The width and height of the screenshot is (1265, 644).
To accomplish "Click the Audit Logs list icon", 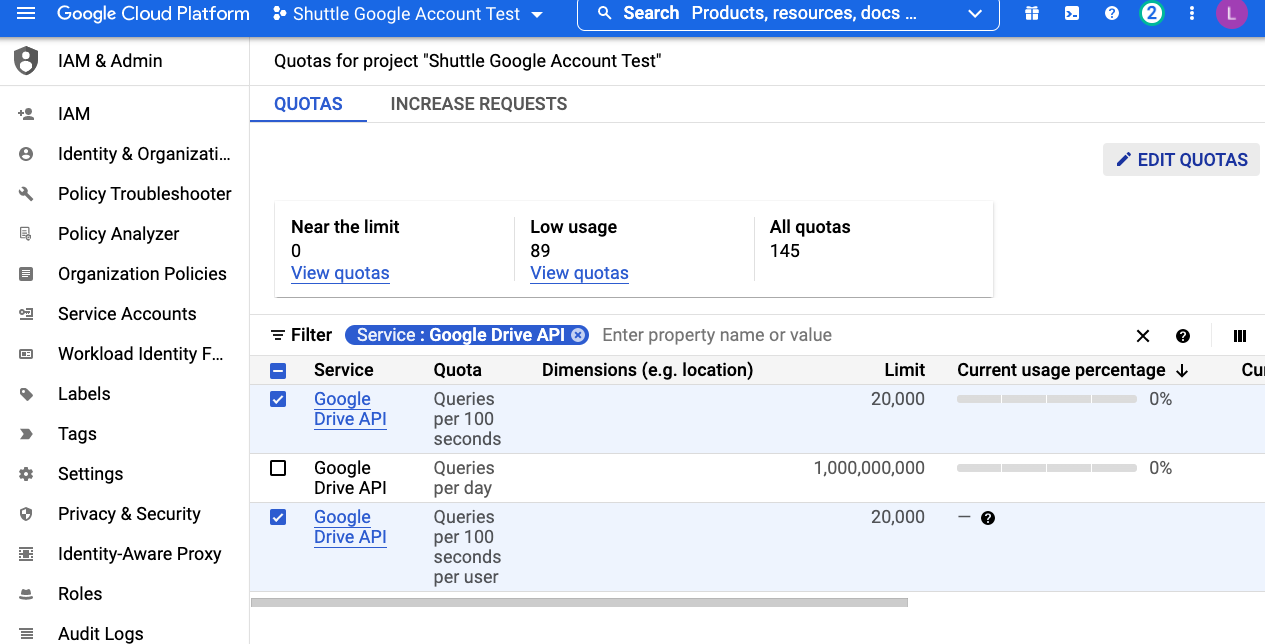I will click(x=26, y=634).
